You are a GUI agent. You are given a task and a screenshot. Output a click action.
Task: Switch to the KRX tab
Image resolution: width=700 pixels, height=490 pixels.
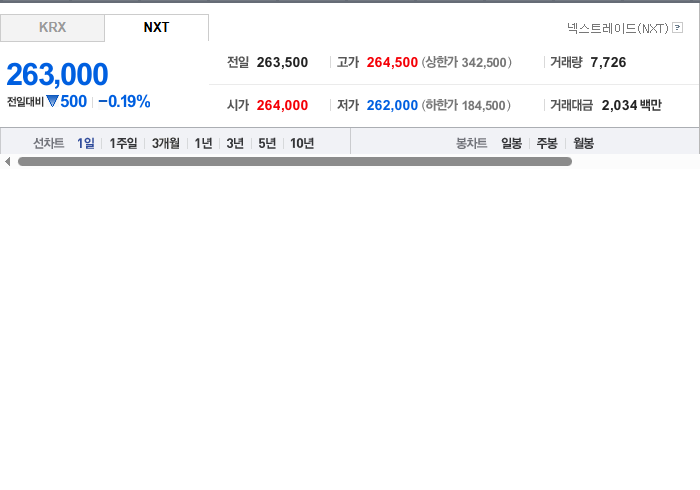point(52,28)
